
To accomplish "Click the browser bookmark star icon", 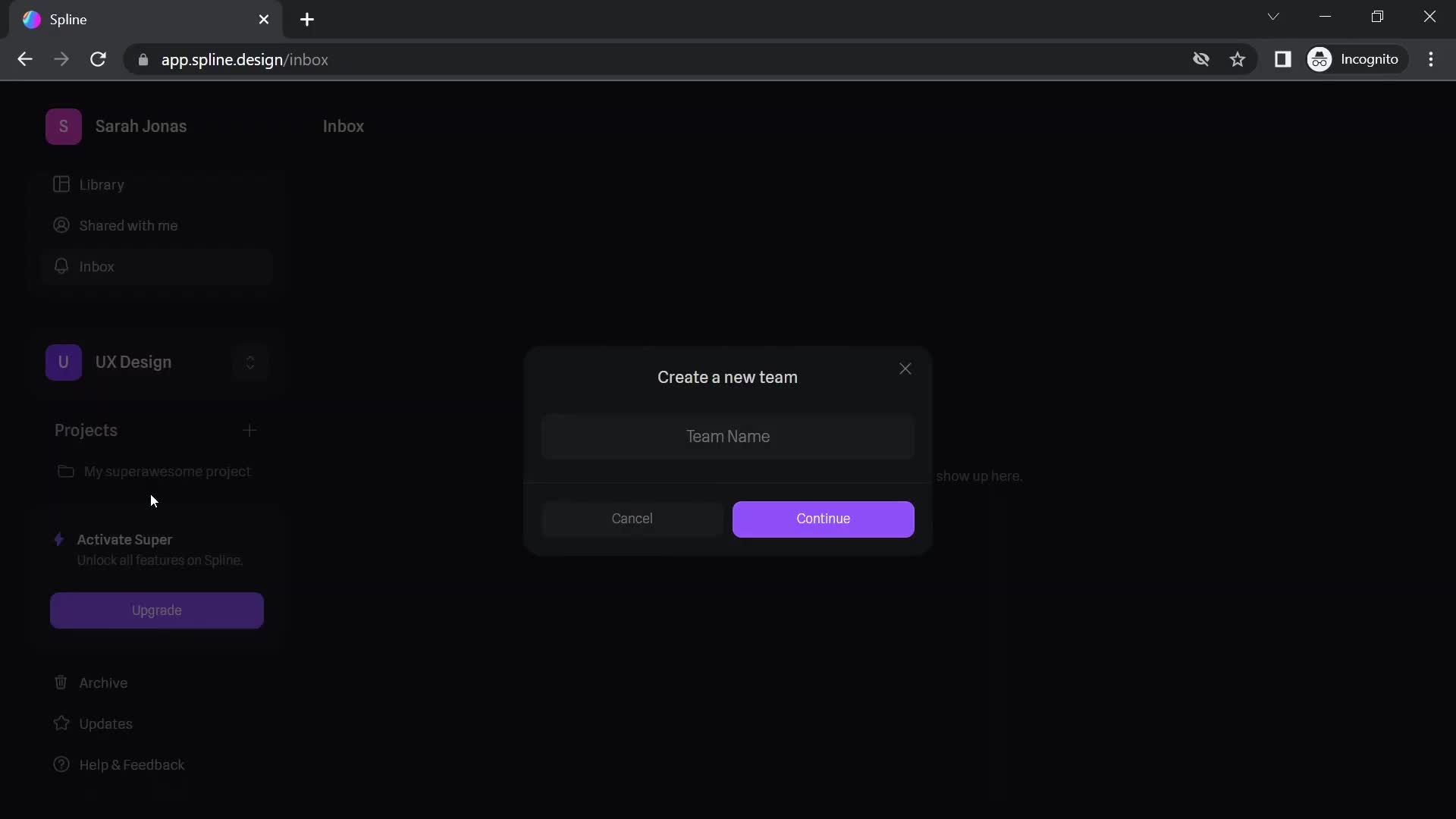I will (1238, 60).
